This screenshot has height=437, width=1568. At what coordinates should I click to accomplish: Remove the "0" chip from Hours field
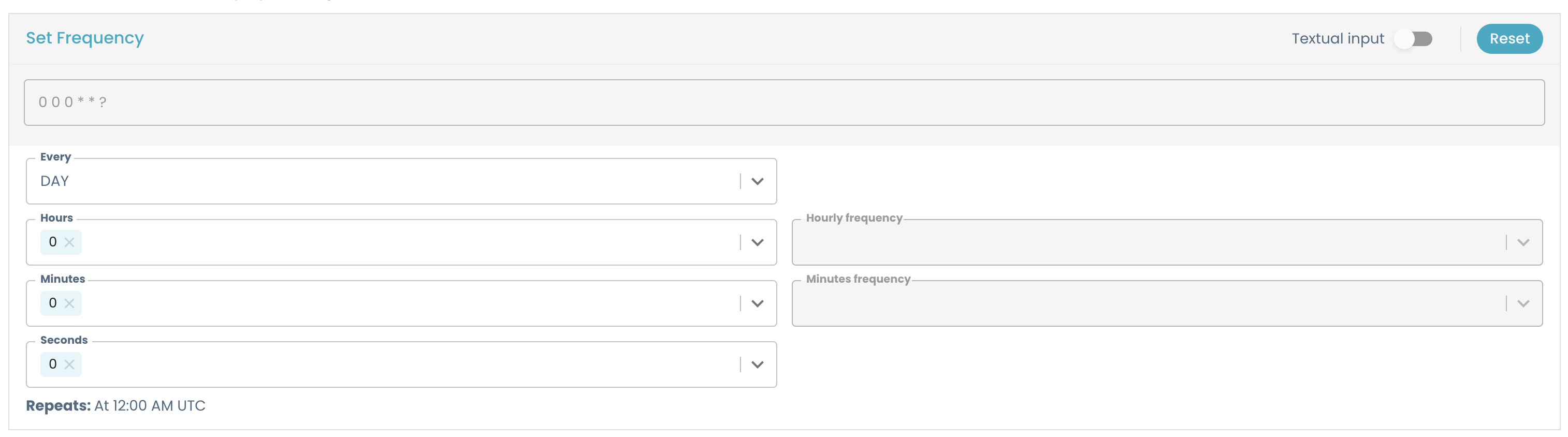[70, 242]
